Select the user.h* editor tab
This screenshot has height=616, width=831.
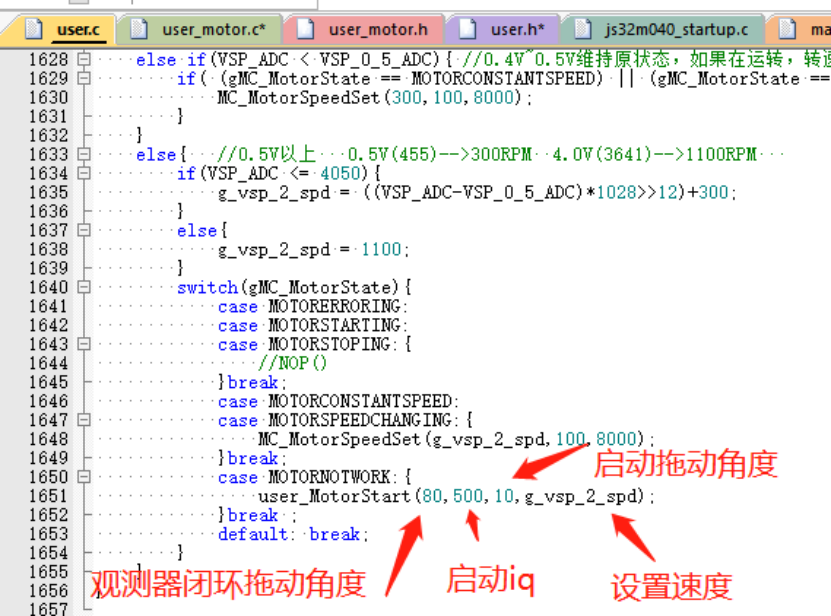(517, 30)
